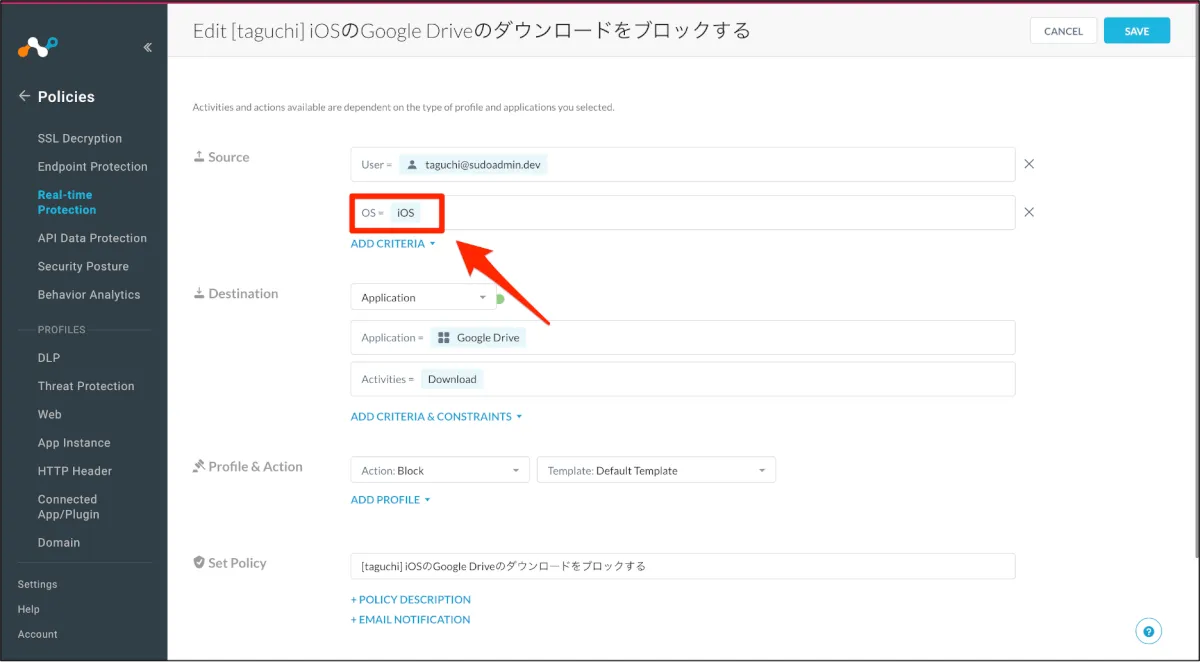The image size is (1200, 662).
Task: Expand the ADD PROFILE menu
Action: point(390,500)
